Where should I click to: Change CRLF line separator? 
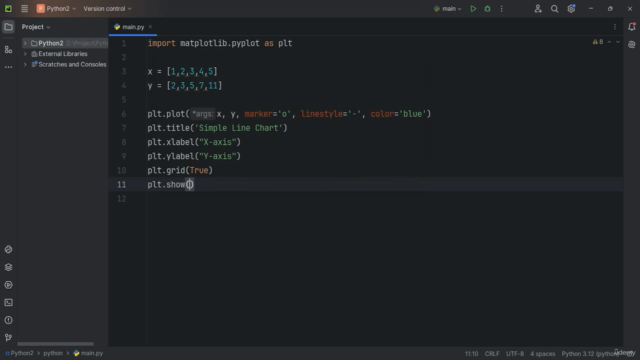click(x=492, y=354)
